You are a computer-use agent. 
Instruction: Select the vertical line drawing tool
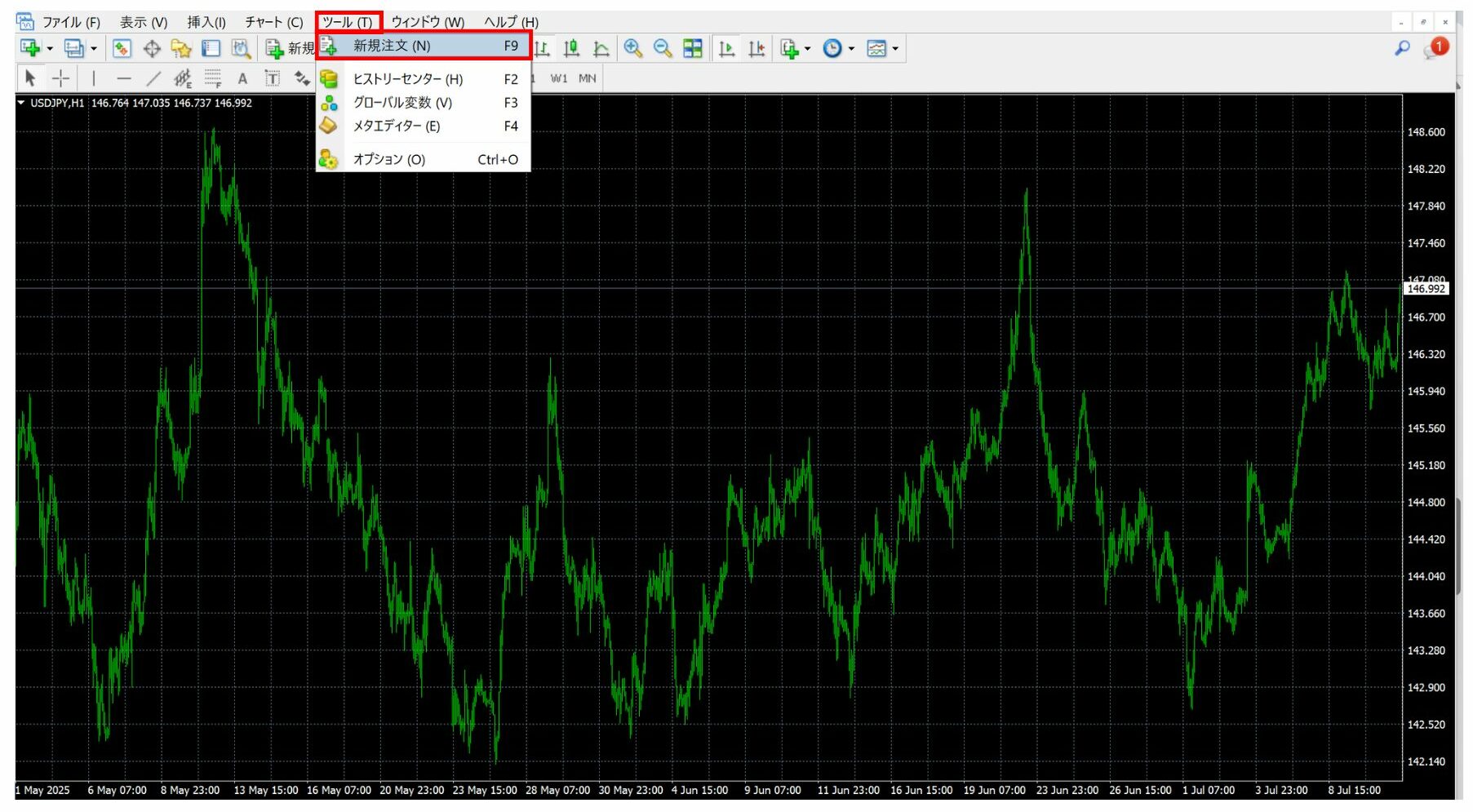coord(94,78)
